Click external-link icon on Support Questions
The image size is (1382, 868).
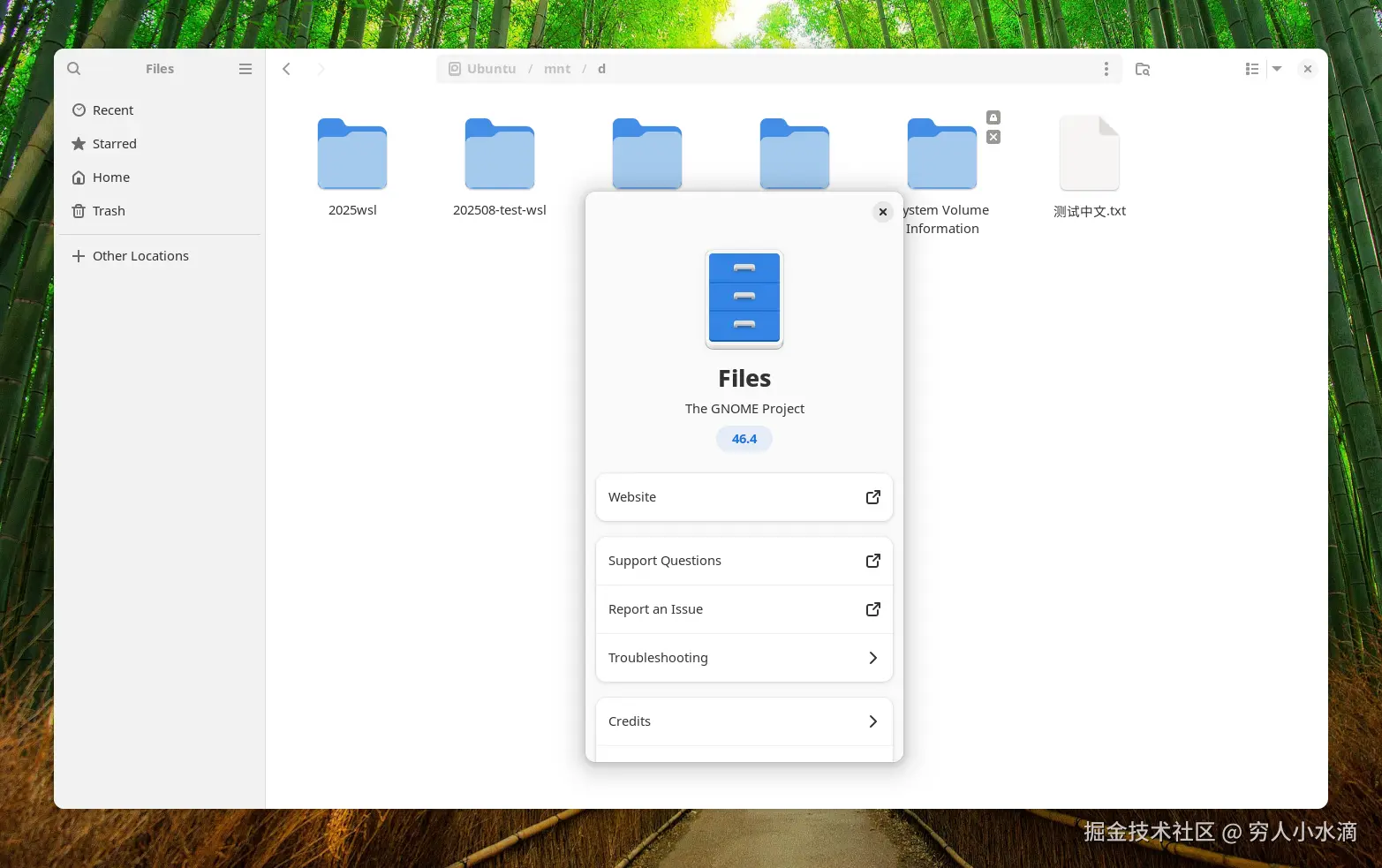[873, 561]
